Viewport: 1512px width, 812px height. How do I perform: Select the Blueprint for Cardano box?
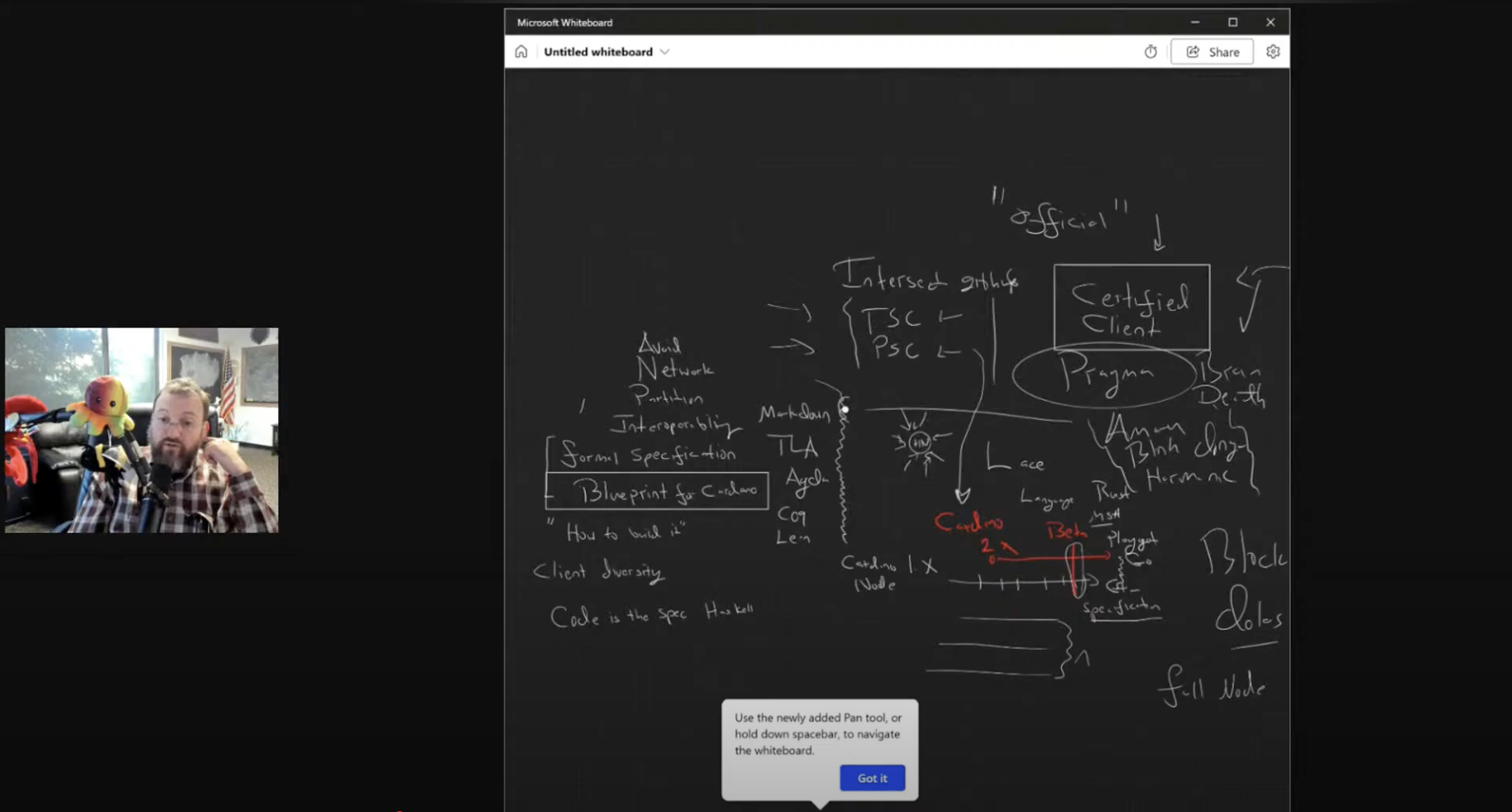click(657, 492)
